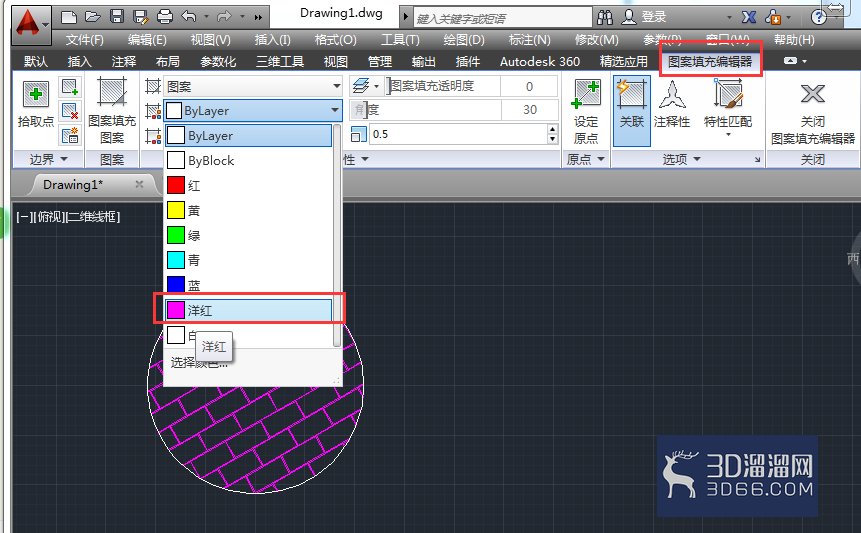This screenshot has width=861, height=533.
Task: Click the hatch color icon beside ByLayer
Action: 153,110
